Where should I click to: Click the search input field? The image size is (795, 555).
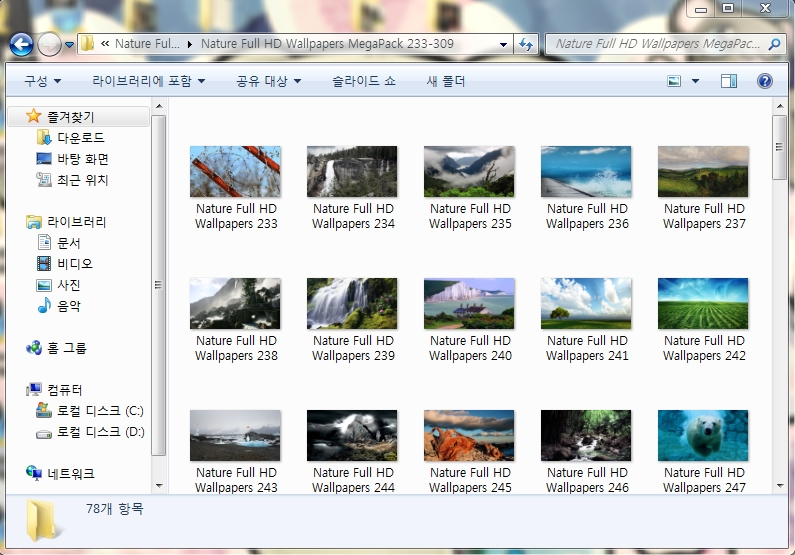click(655, 44)
